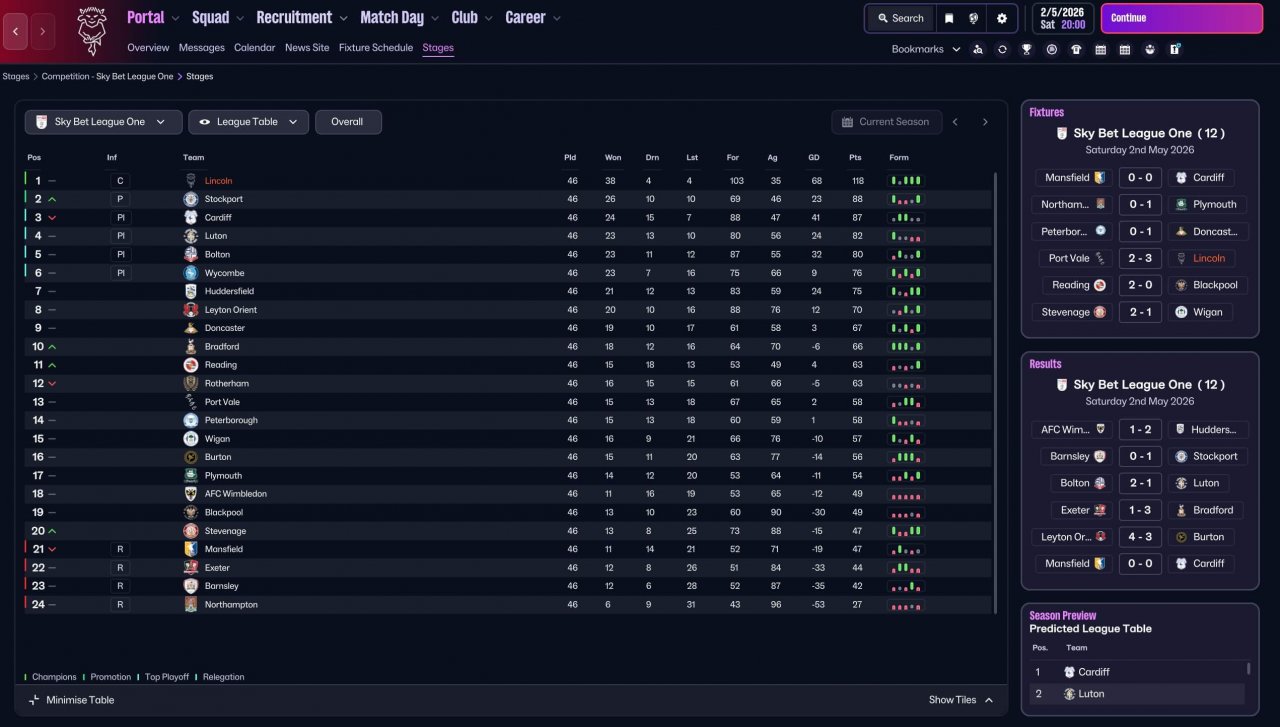
Task: Click the Stockport badge in league table
Action: 191,199
